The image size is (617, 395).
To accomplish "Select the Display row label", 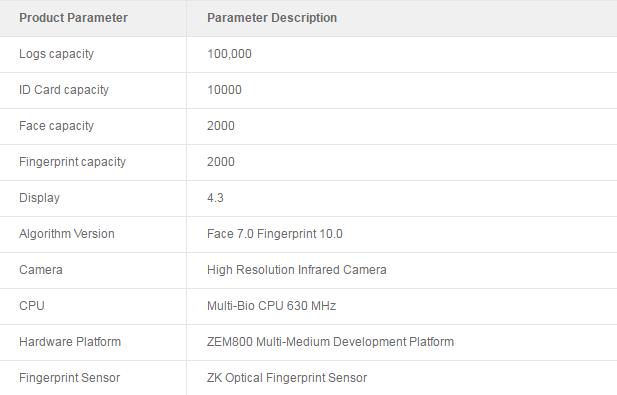I will point(39,198).
